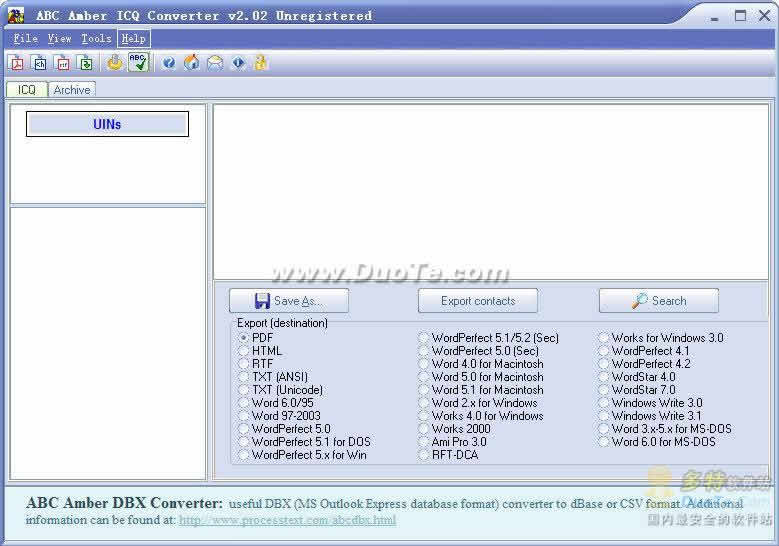Switch to the ICQ tab
Viewport: 779px width, 546px height.
[x=26, y=89]
